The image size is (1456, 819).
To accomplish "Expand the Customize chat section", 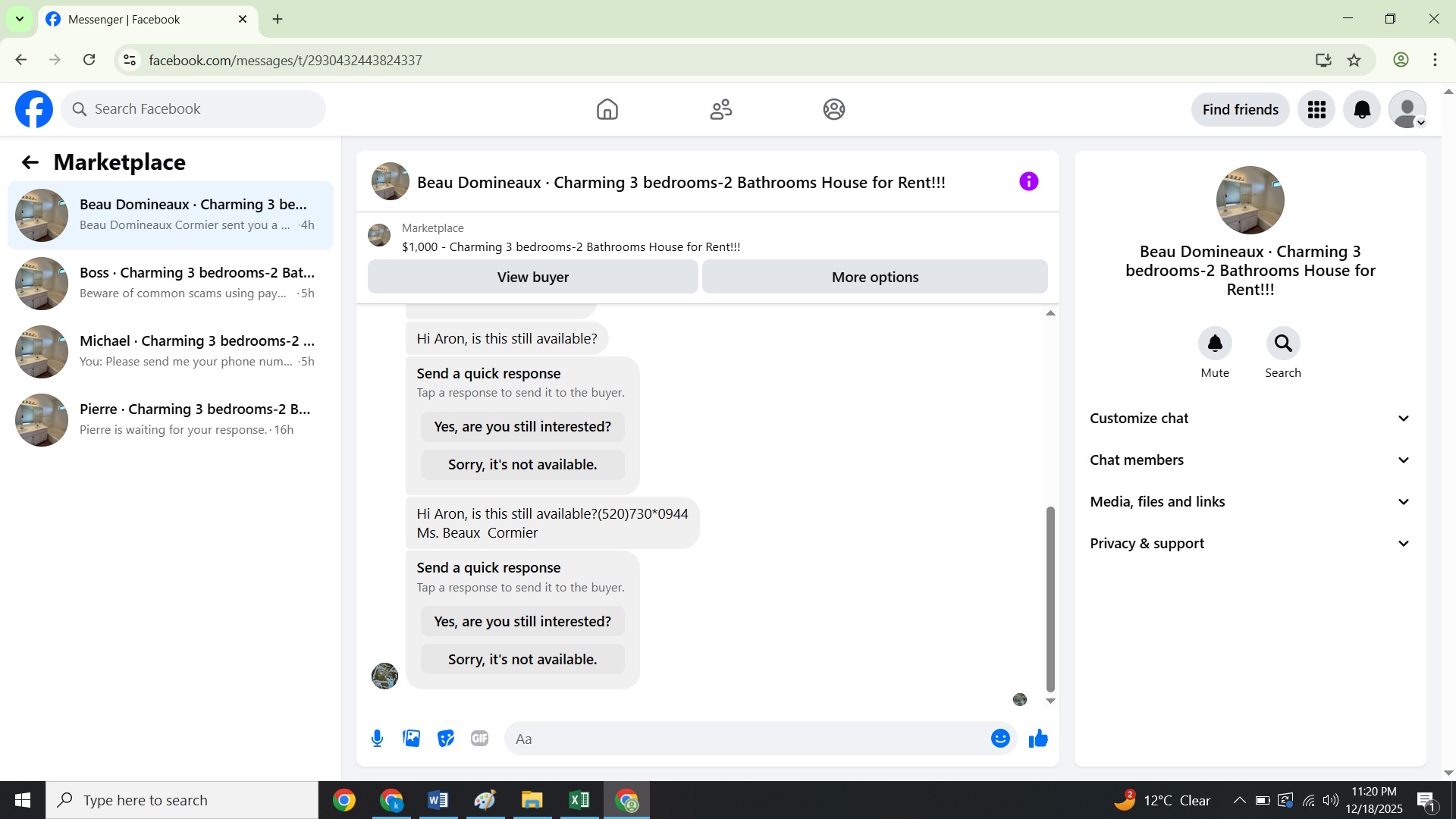I will [x=1250, y=419].
